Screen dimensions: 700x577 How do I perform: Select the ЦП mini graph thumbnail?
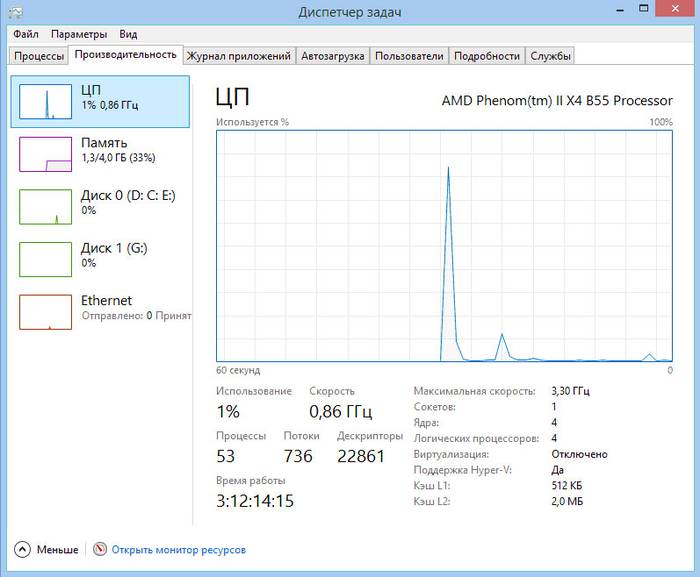click(46, 101)
